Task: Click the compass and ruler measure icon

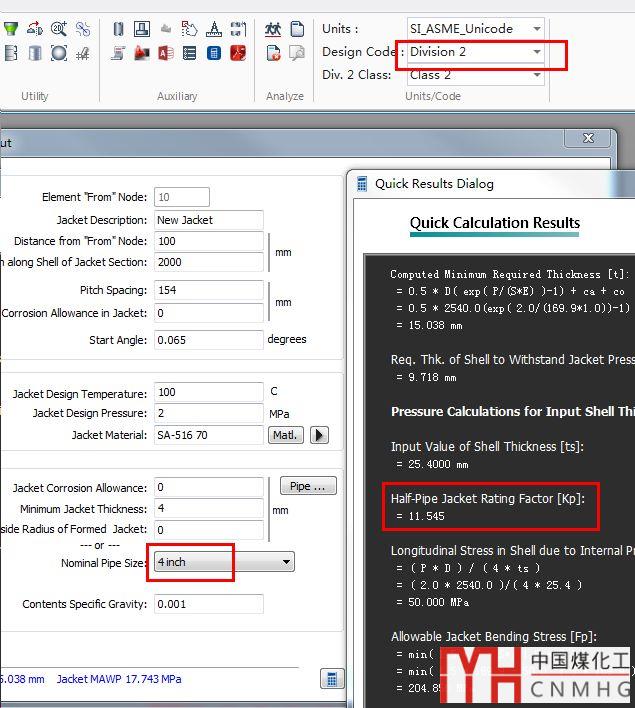Action: click(x=214, y=29)
